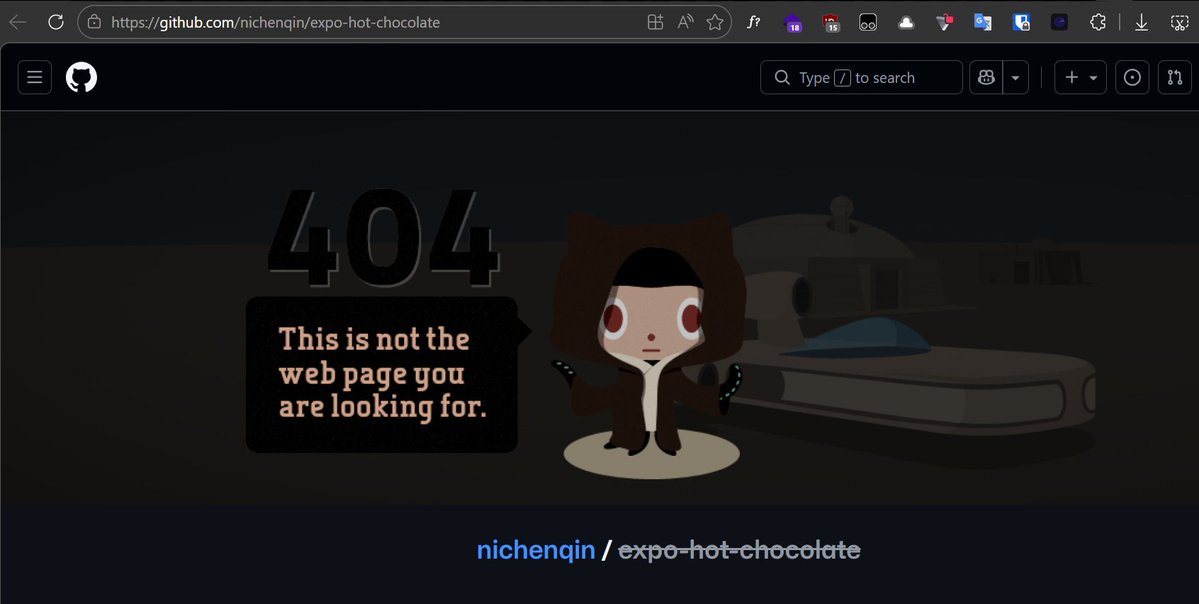Open the purple house extension with badge 18
Viewport: 1199px width, 604px height.
(793, 23)
